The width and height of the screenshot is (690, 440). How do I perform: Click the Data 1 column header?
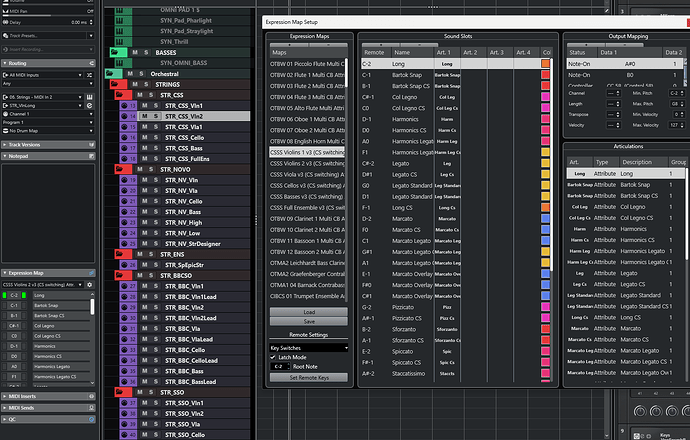630,52
